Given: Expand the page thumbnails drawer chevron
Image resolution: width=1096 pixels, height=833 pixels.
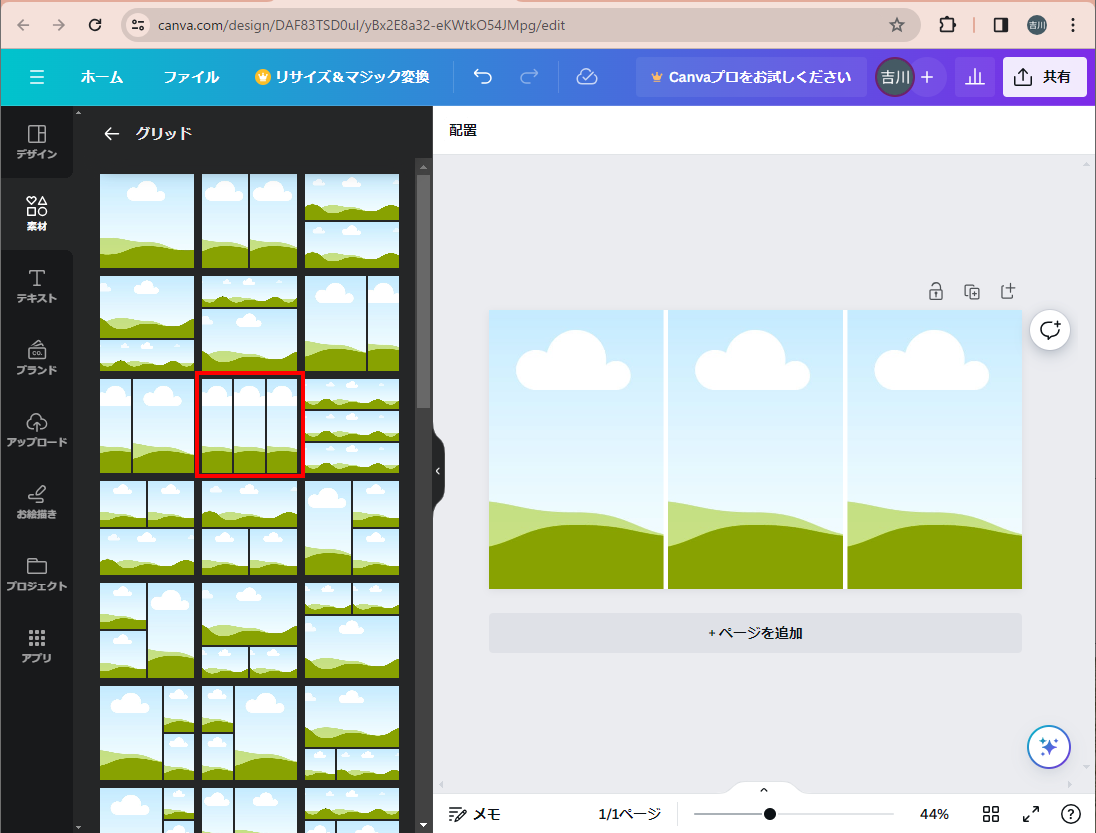Looking at the screenshot, I should click(764, 790).
